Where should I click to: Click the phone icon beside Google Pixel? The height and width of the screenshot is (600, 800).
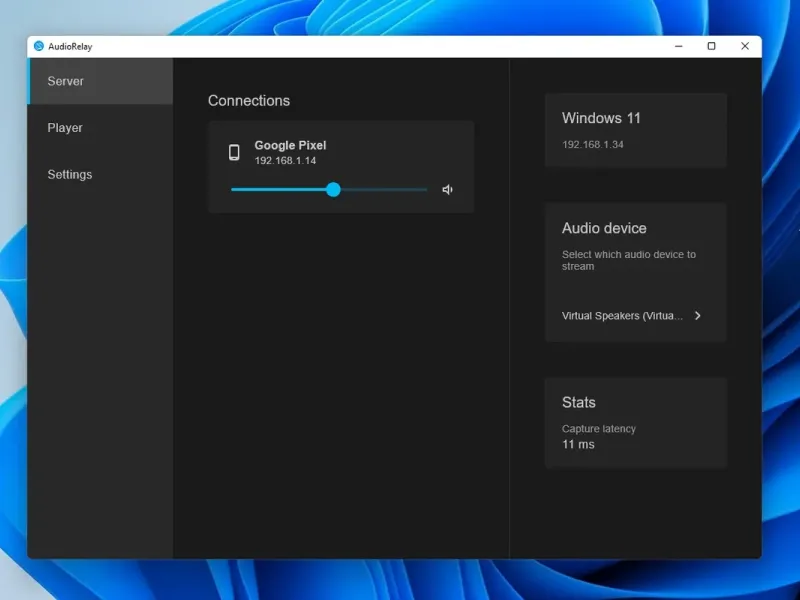[234, 152]
